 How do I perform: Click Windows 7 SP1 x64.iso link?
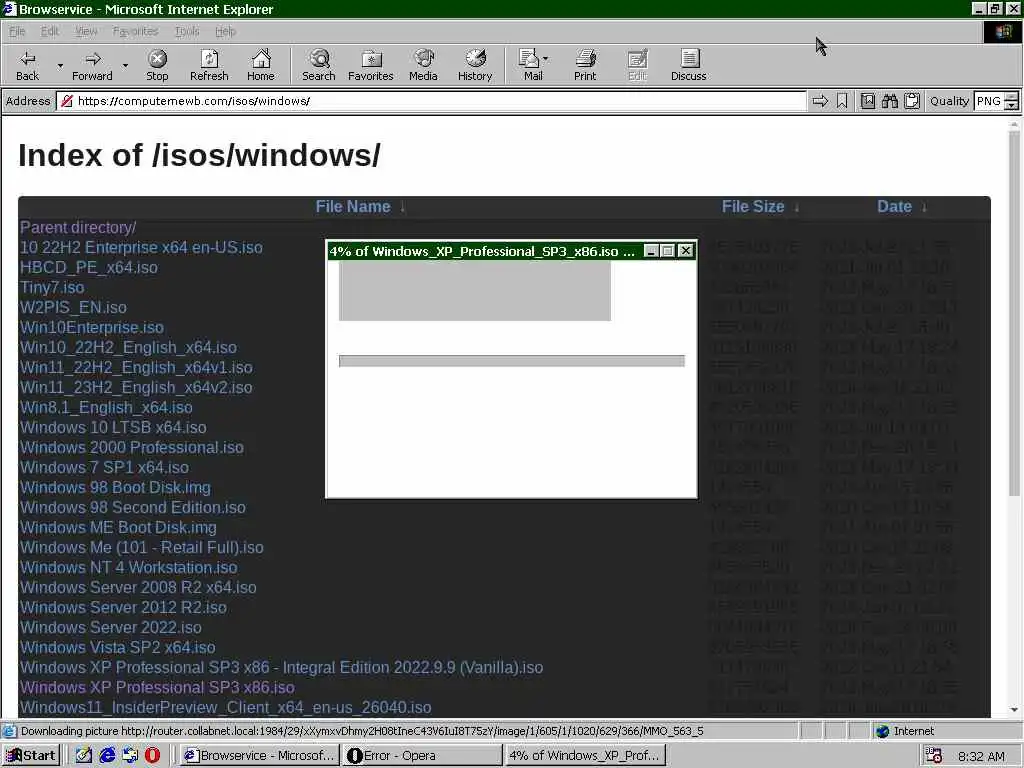(x=104, y=468)
